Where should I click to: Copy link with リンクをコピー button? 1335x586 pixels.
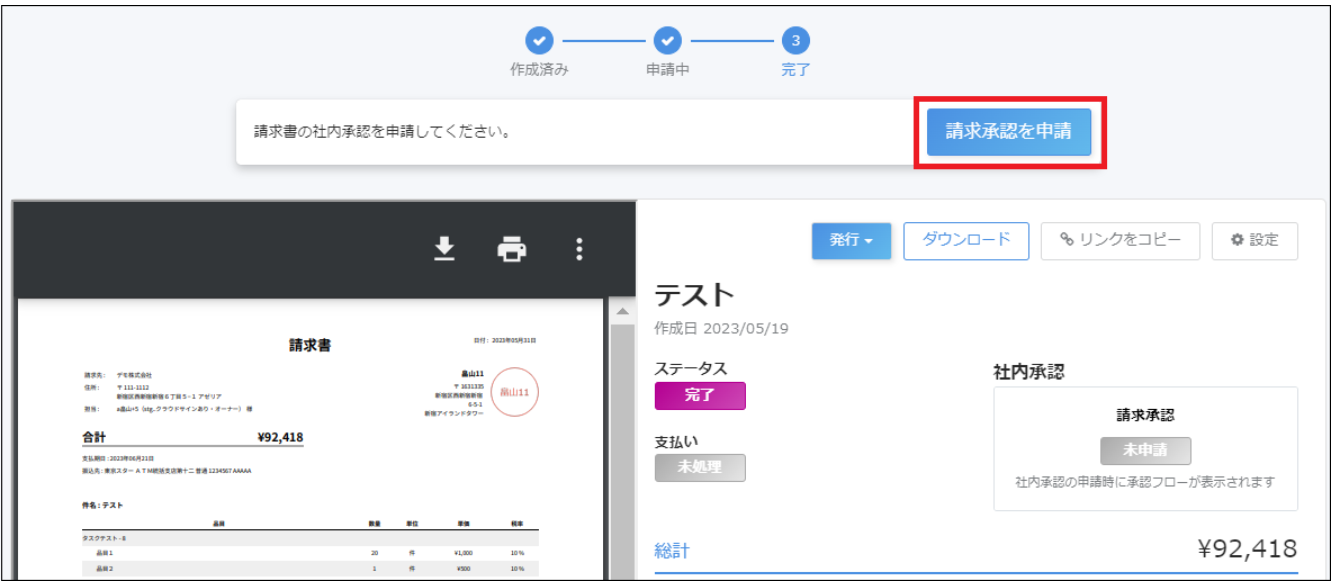1120,241
